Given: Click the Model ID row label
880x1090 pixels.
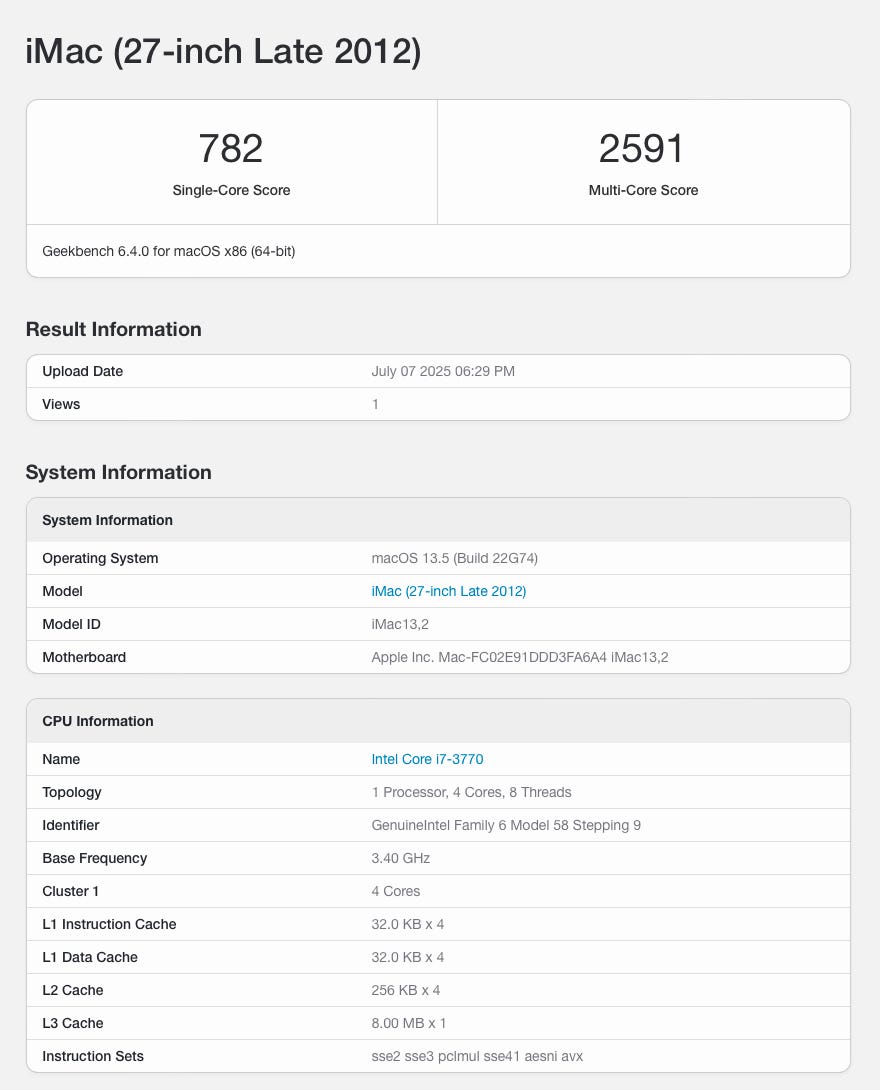Looking at the screenshot, I should pyautogui.click(x=72, y=624).
